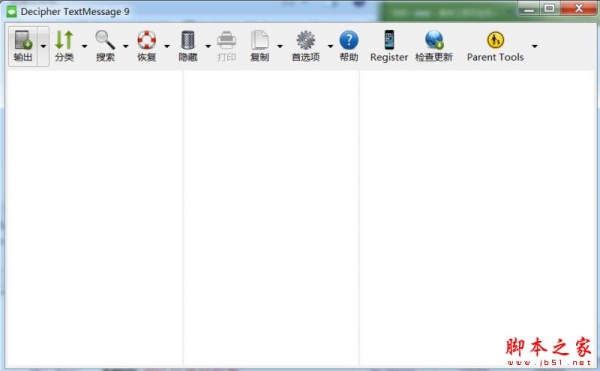Open the 帮助 help question icon
The height and width of the screenshot is (371, 600).
(349, 40)
